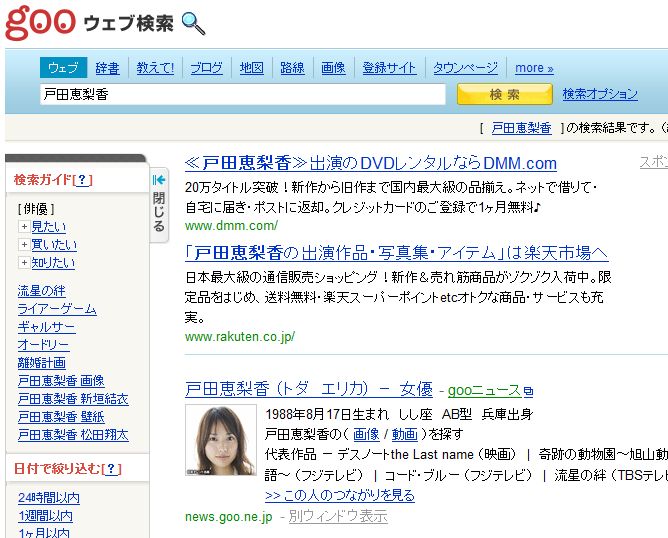The height and width of the screenshot is (538, 668).
Task: Filter results to 1週間以内
Action: (x=45, y=516)
